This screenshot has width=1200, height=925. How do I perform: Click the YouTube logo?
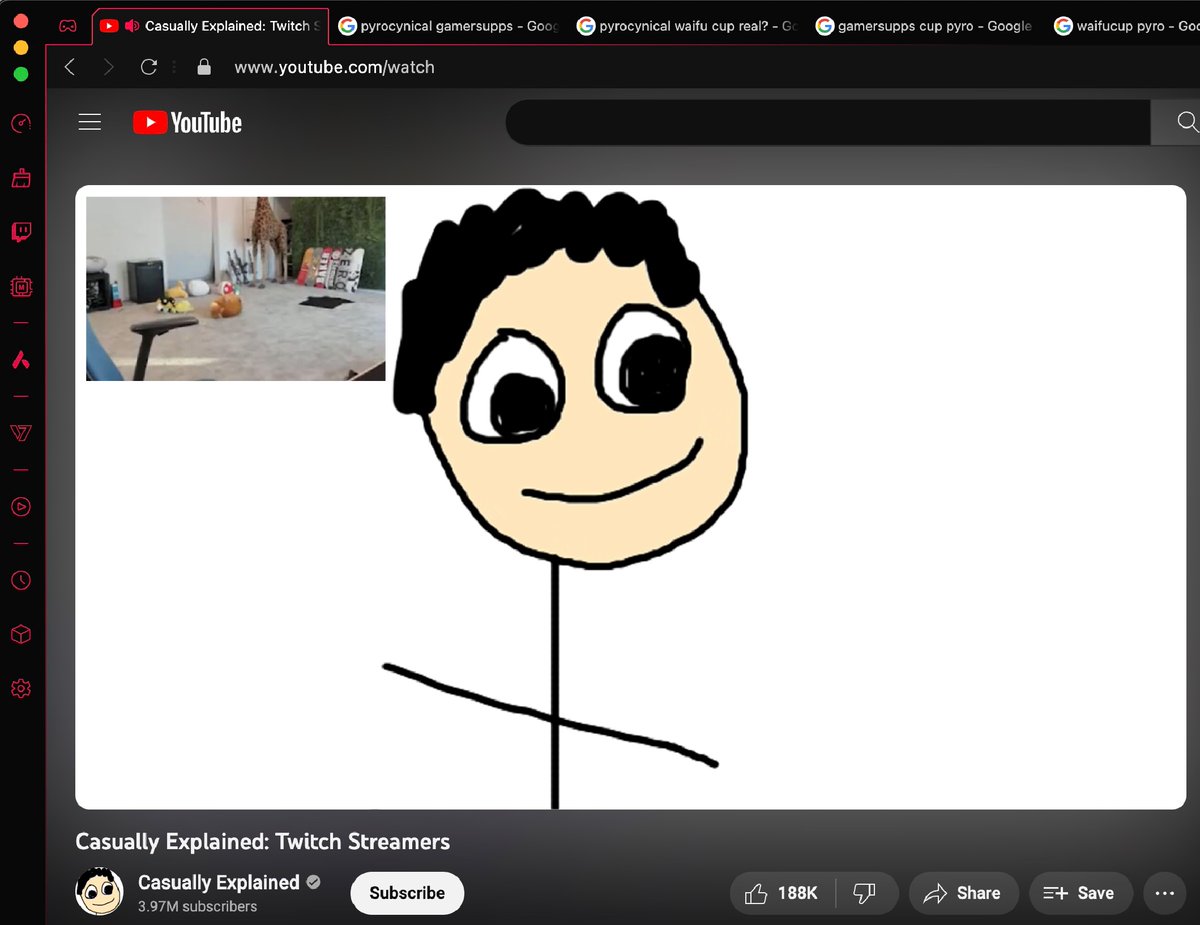point(188,122)
